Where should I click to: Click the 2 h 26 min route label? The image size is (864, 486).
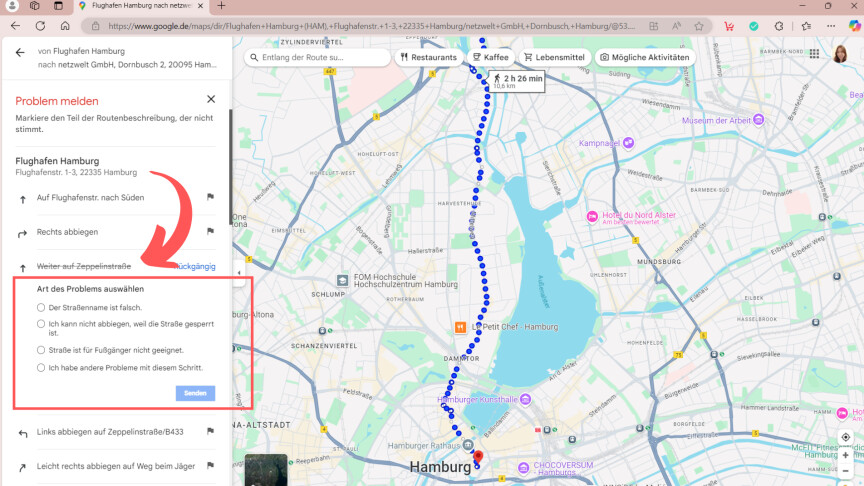click(x=517, y=81)
